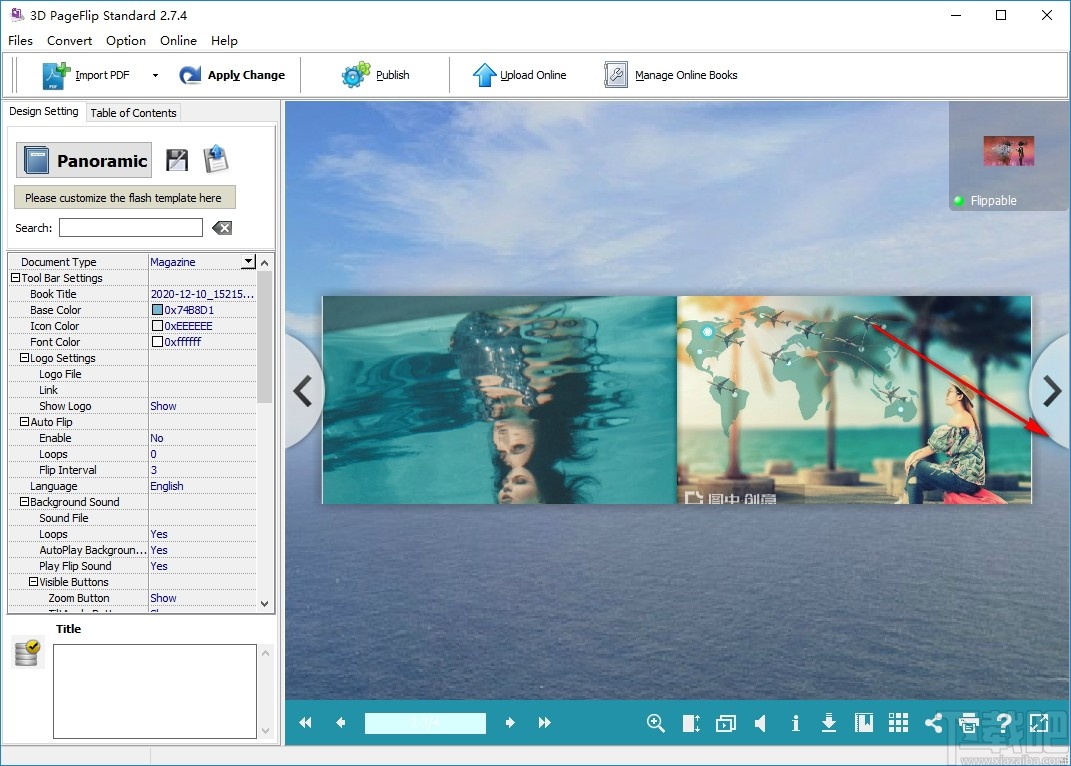Image resolution: width=1071 pixels, height=766 pixels.
Task: Click the Base Color swatch
Action: click(x=157, y=310)
